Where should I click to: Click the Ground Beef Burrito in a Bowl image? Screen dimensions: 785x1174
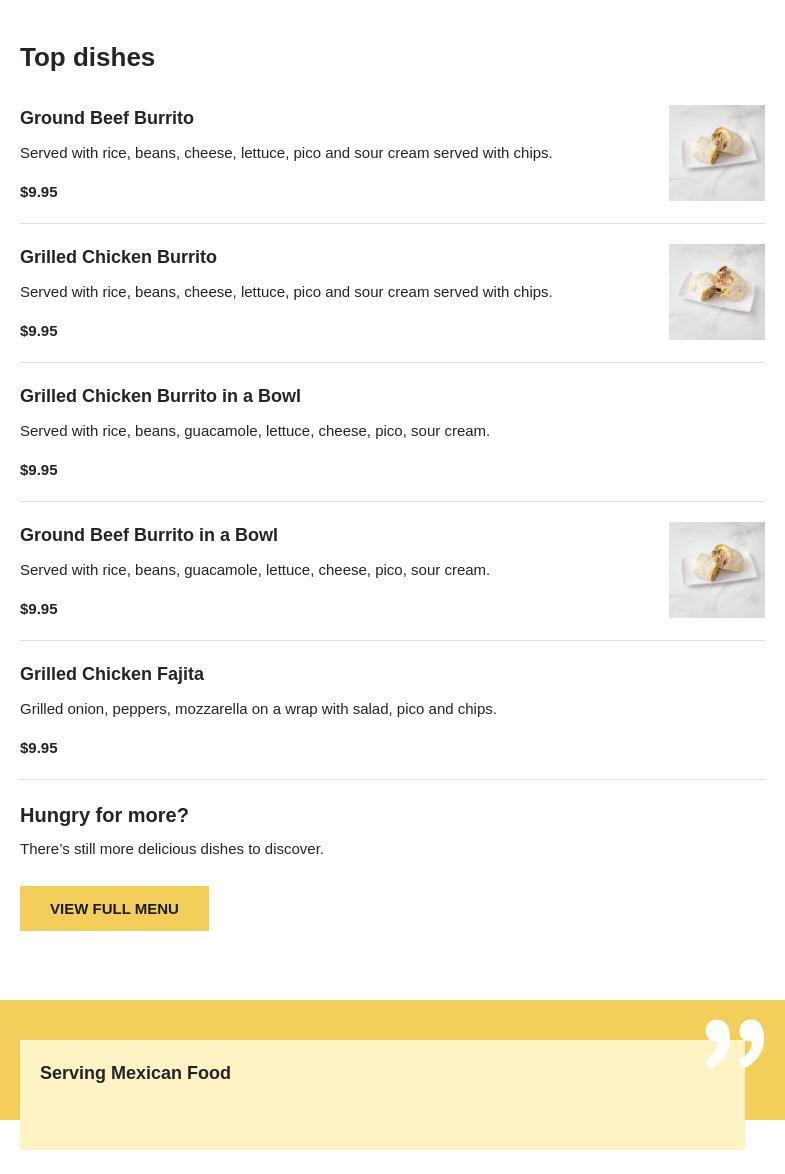pos(716,570)
